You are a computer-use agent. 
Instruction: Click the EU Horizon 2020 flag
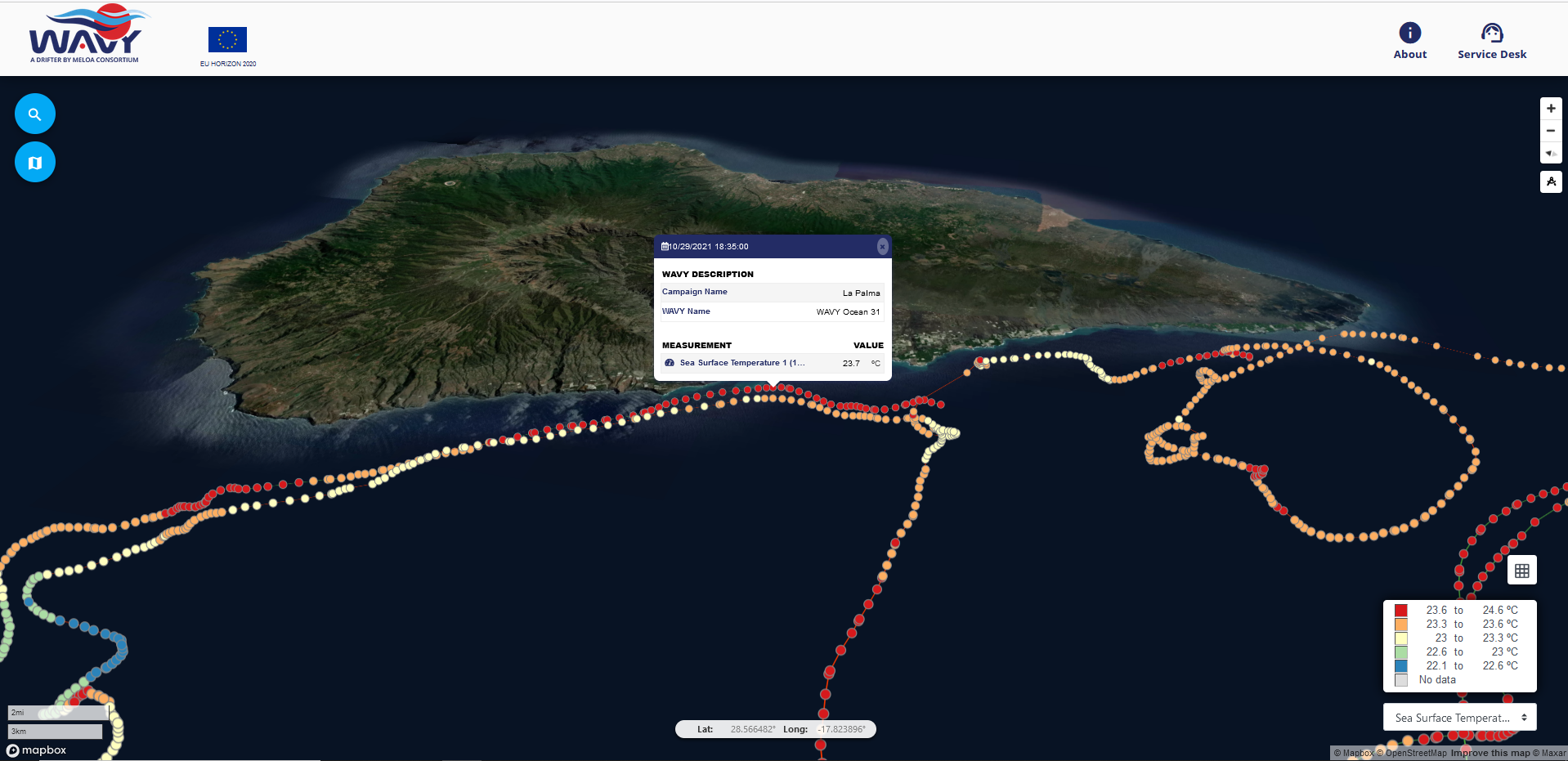227,40
